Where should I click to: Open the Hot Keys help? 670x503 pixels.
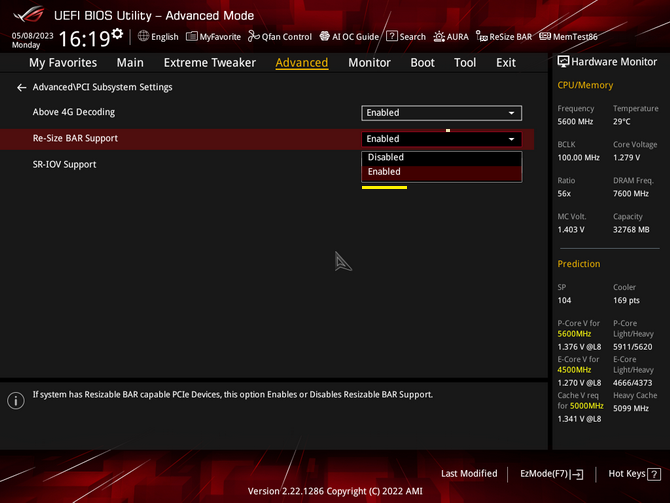point(635,474)
